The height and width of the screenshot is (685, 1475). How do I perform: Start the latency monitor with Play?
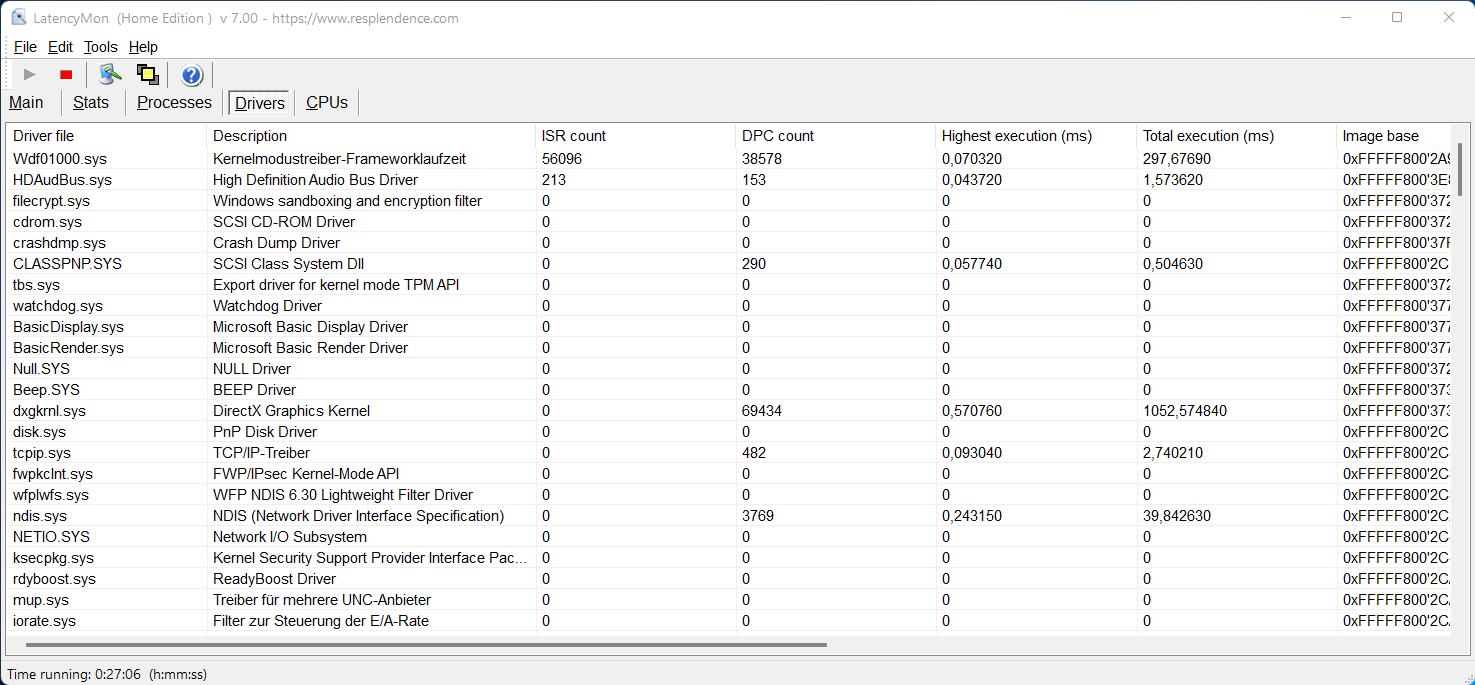click(x=30, y=74)
